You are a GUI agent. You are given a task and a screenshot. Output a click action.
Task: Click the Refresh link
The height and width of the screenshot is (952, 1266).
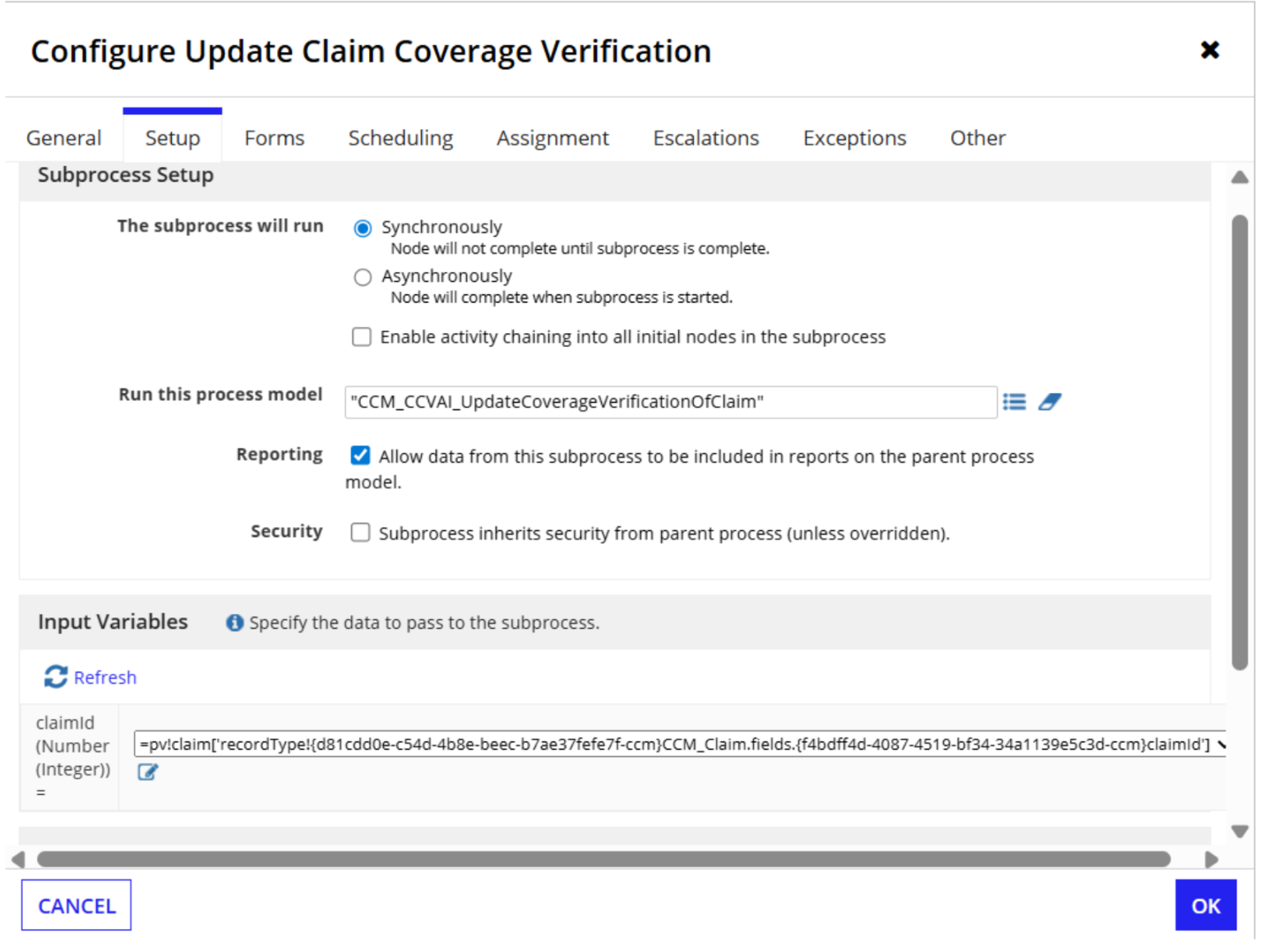point(105,677)
